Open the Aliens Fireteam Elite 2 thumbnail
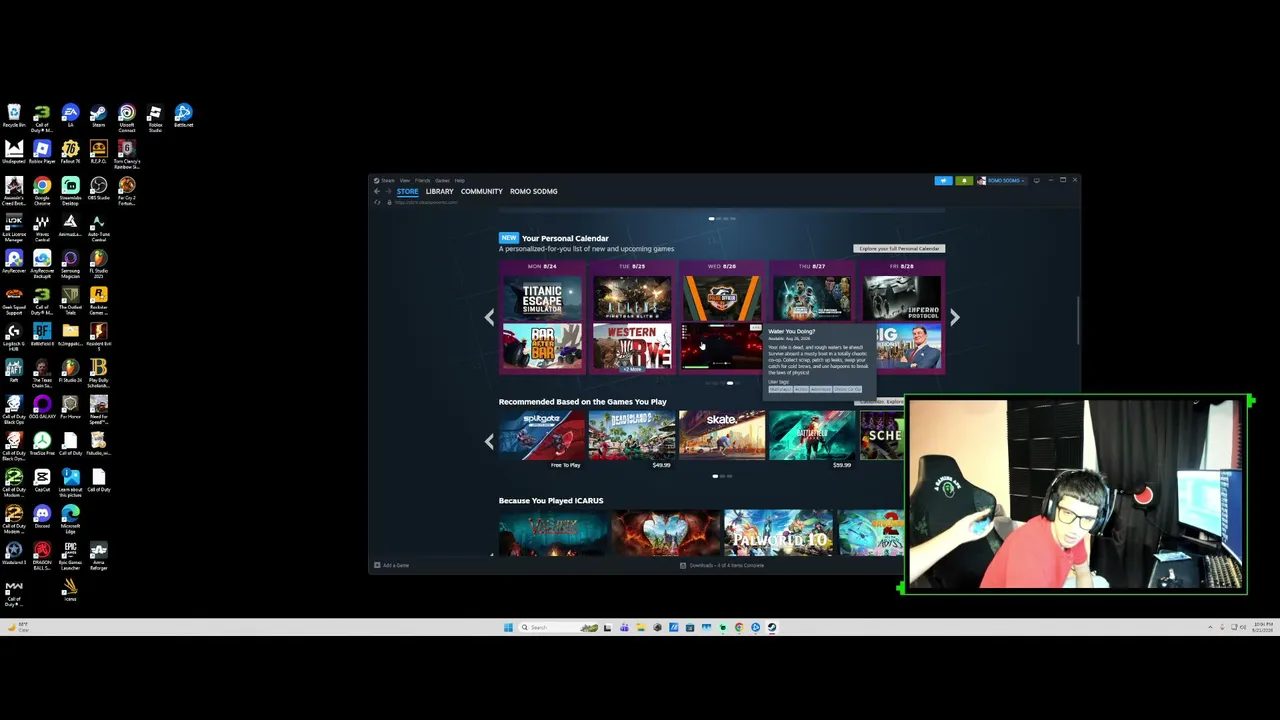Viewport: 1280px width, 720px height. 632,298
